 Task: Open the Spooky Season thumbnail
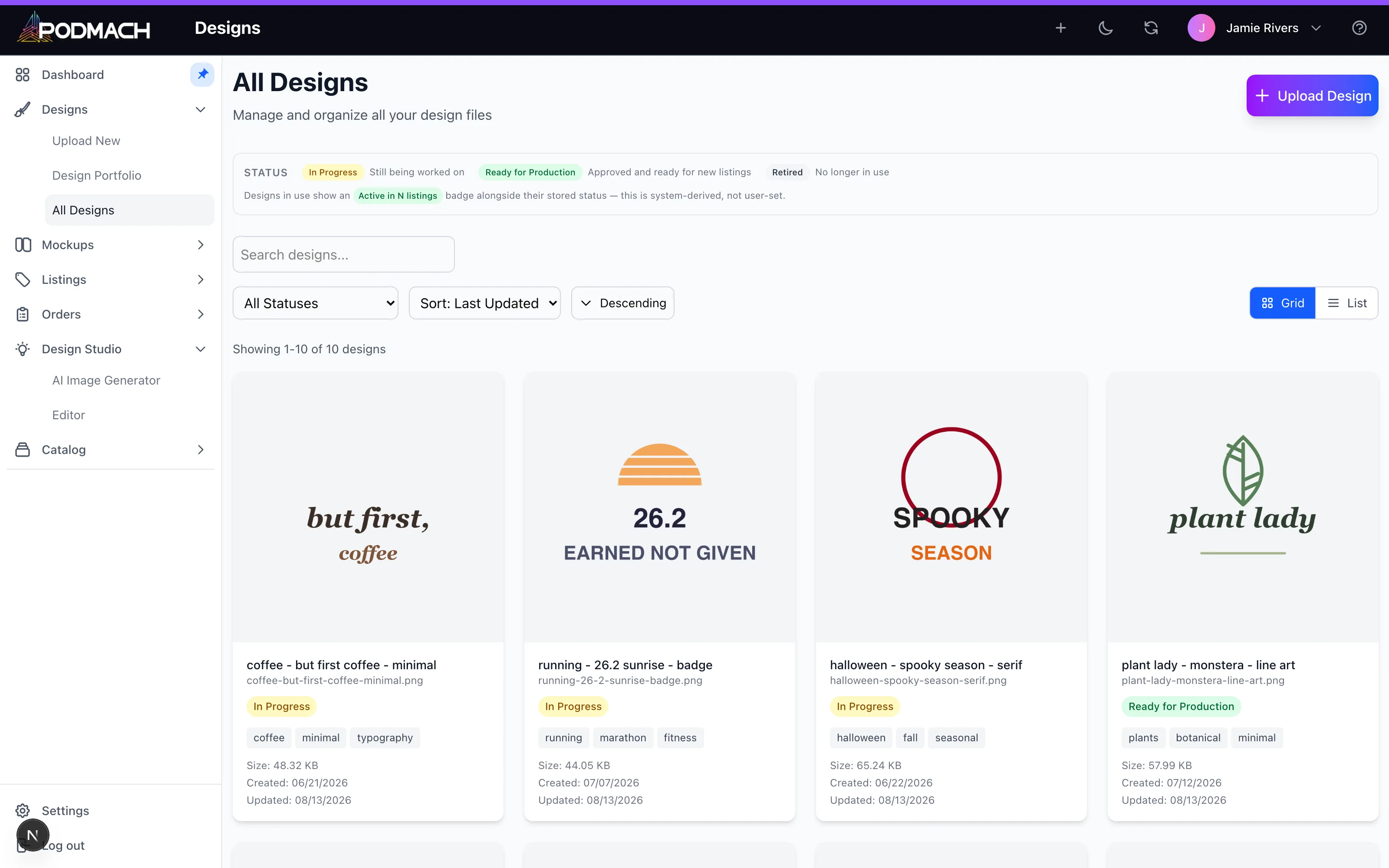[951, 507]
